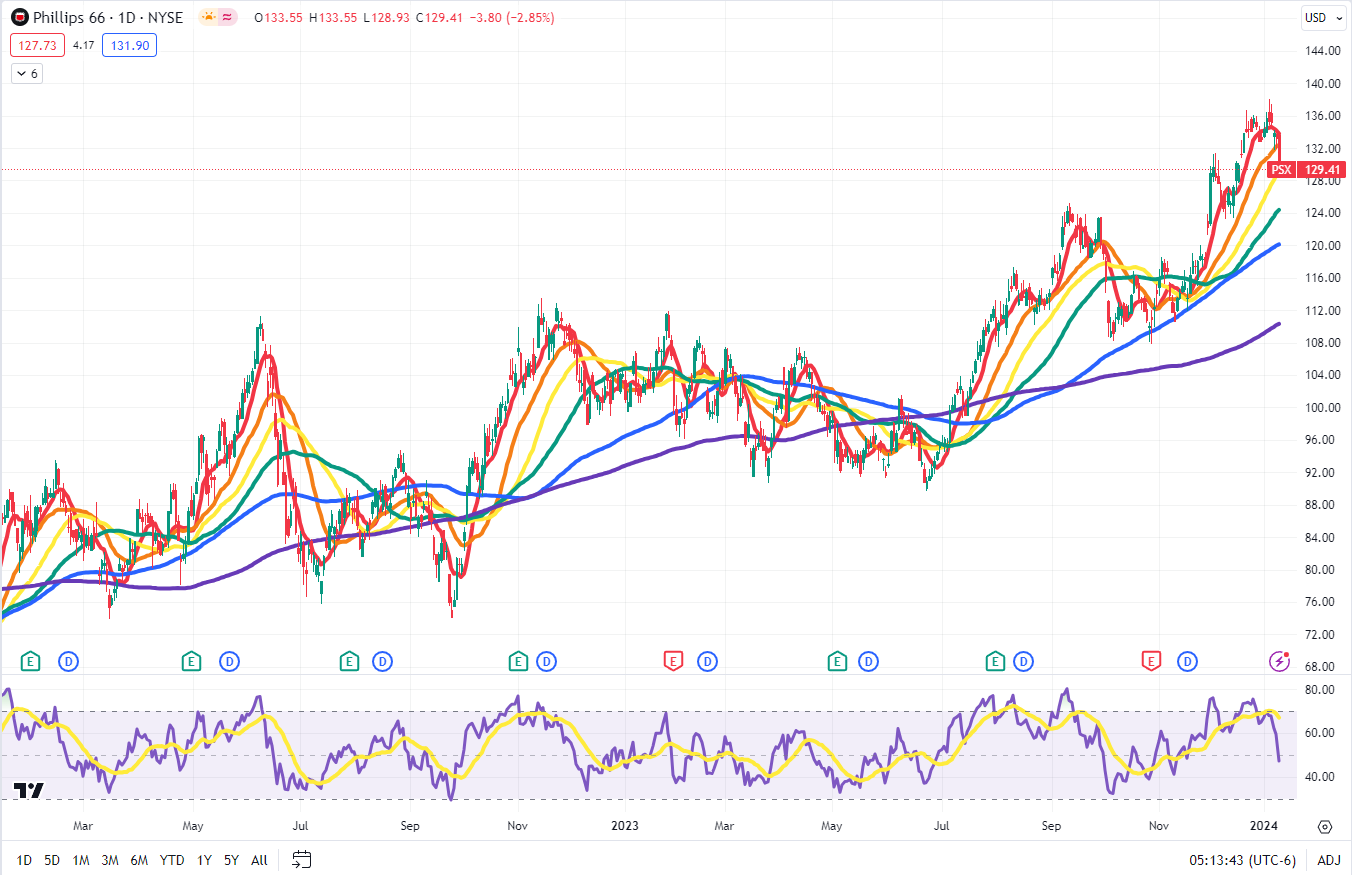This screenshot has width=1352, height=875.
Task: Click the dividend marker just before September 2023
Action: tap(1024, 661)
